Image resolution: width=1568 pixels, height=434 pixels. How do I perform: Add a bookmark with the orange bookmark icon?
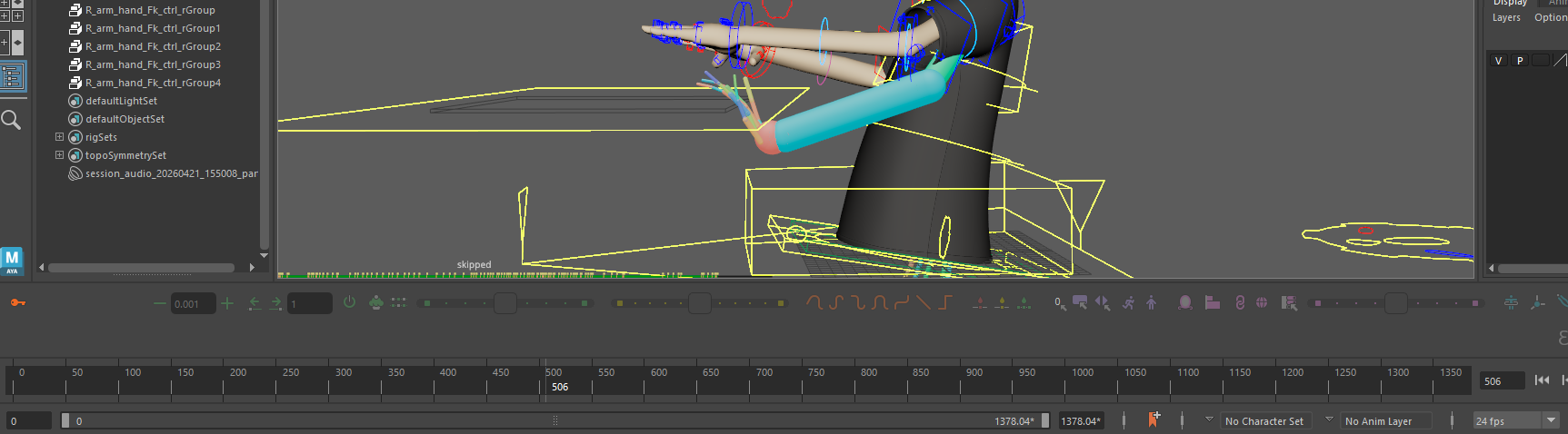coord(1154,419)
